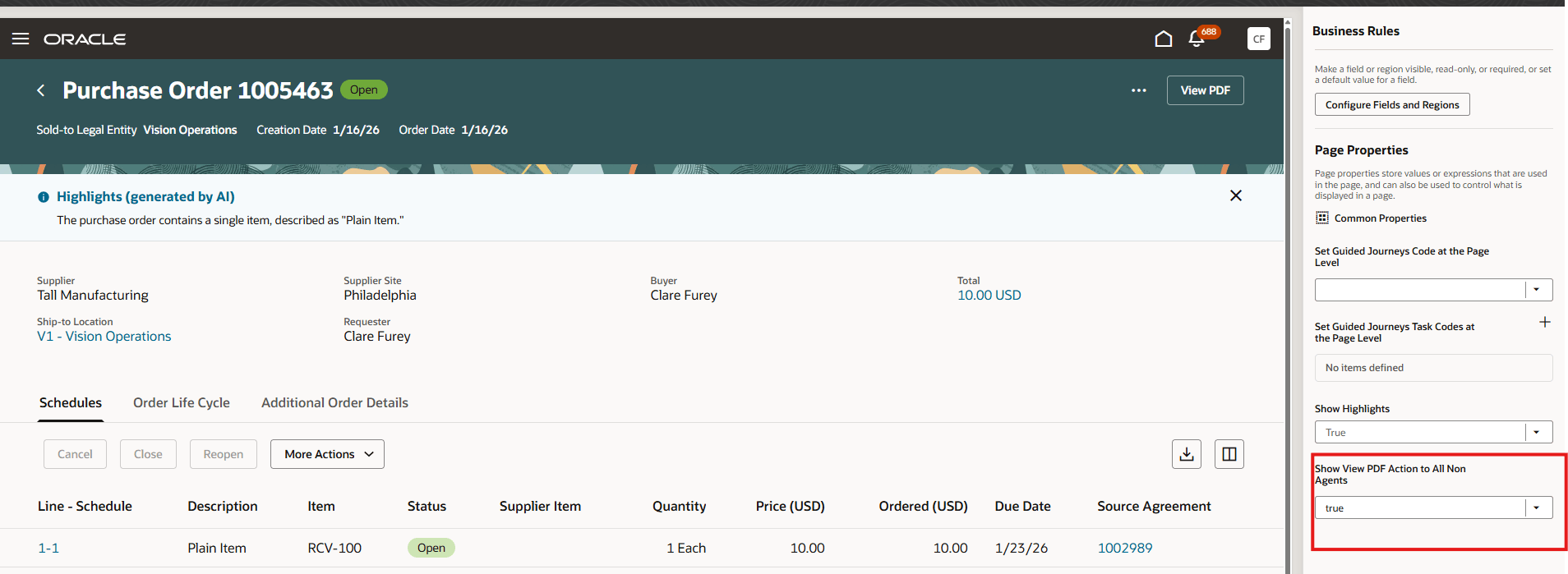The height and width of the screenshot is (574, 1568).
Task: Click the 1/23/26 due date cell
Action: (1022, 548)
